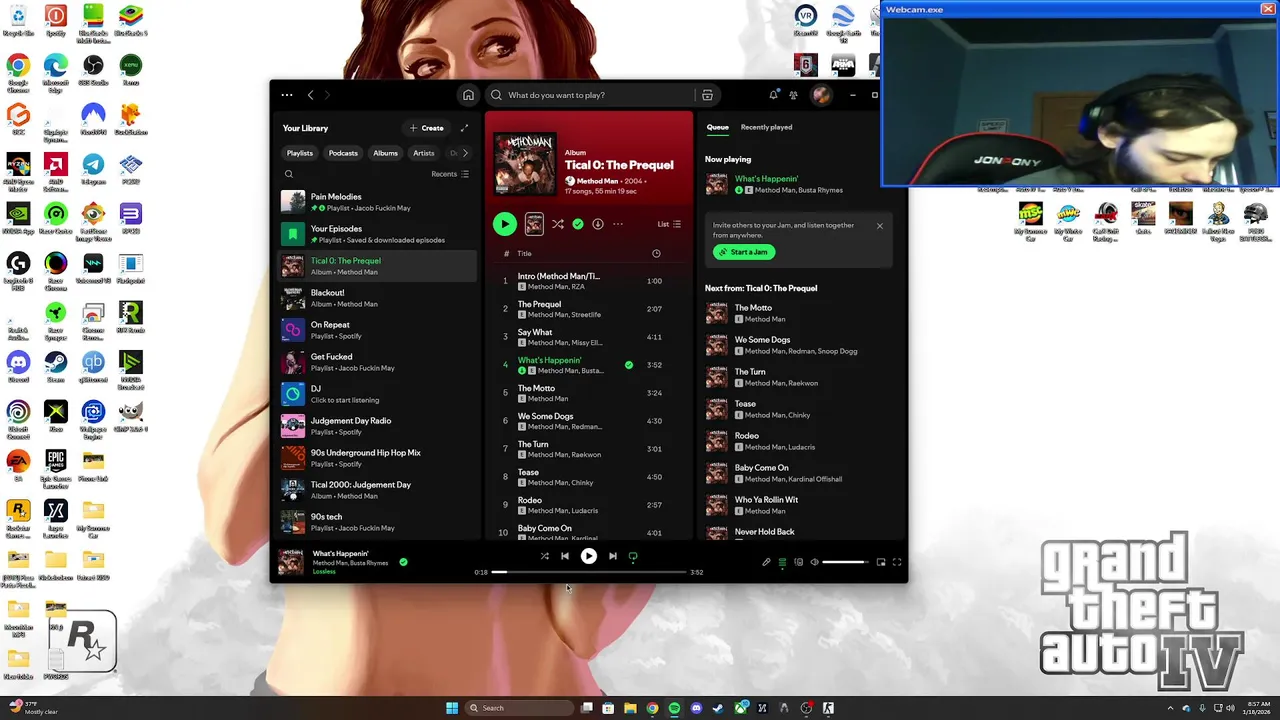Toggle shuffle in the player bar
The height and width of the screenshot is (720, 1280).
tap(544, 556)
